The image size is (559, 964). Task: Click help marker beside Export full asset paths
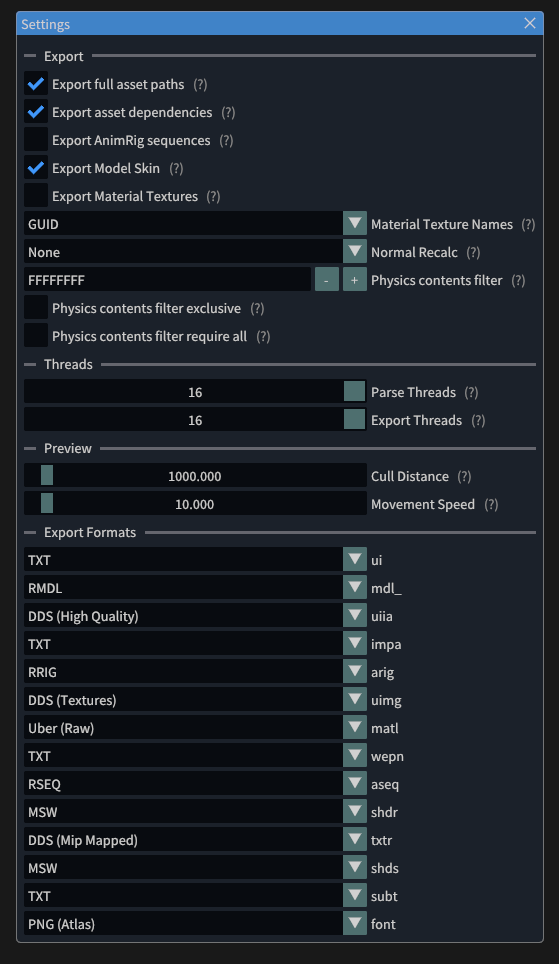[200, 84]
